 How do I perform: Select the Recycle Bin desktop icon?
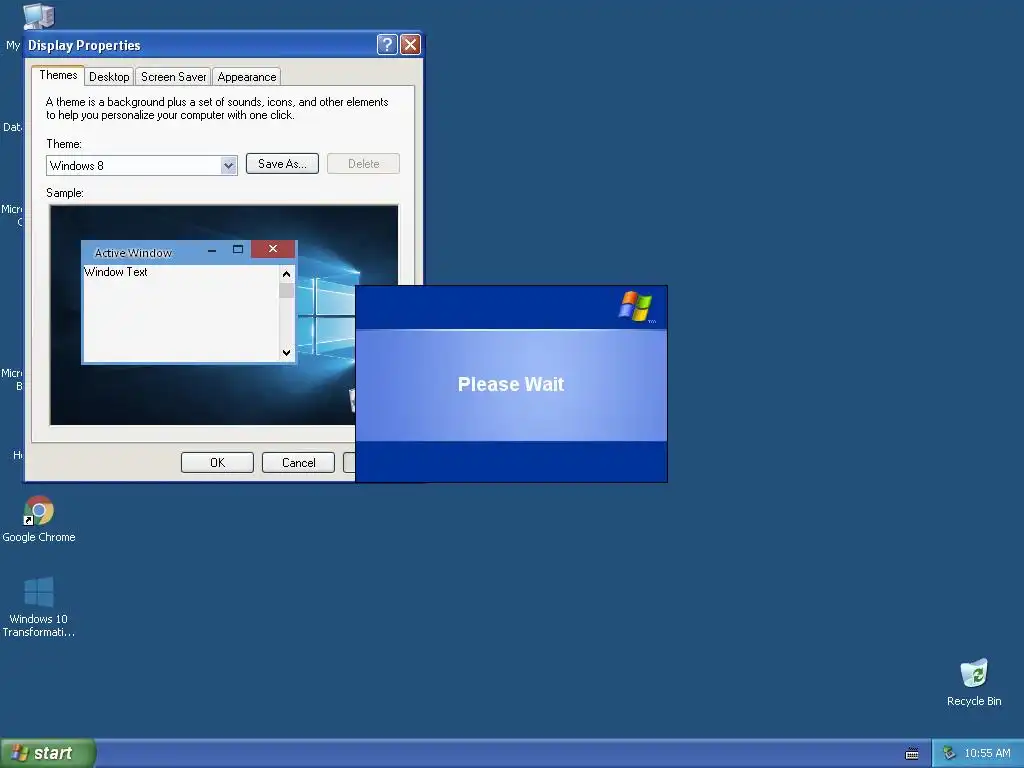974,682
